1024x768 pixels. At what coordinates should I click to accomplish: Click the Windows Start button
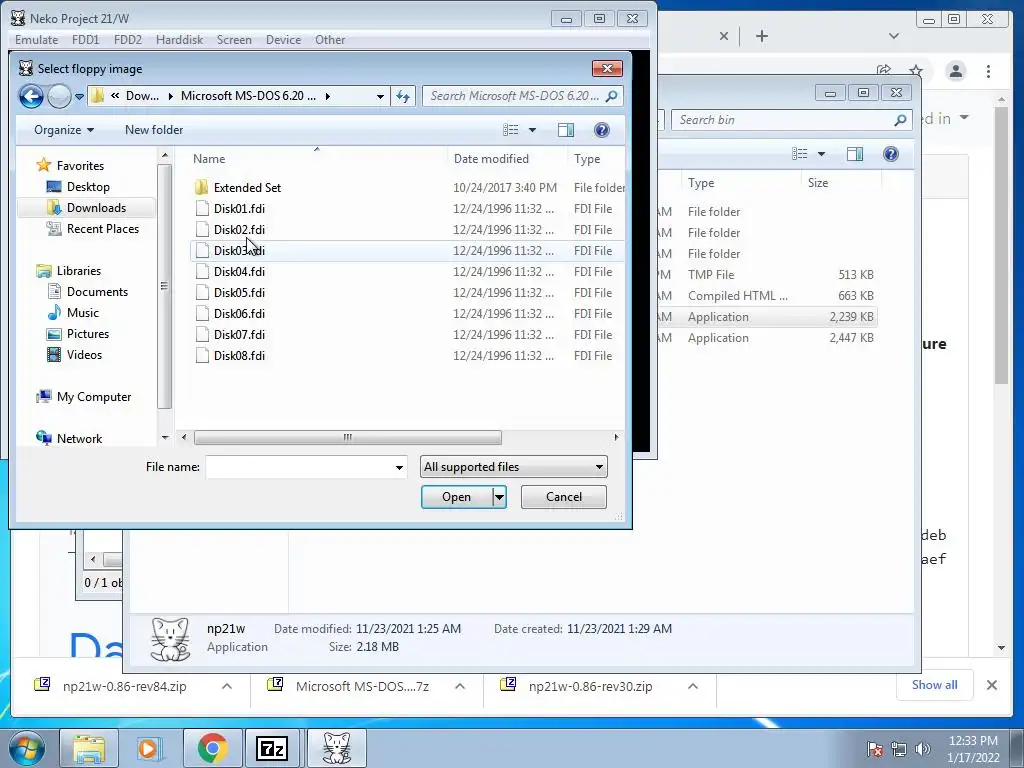click(x=27, y=748)
